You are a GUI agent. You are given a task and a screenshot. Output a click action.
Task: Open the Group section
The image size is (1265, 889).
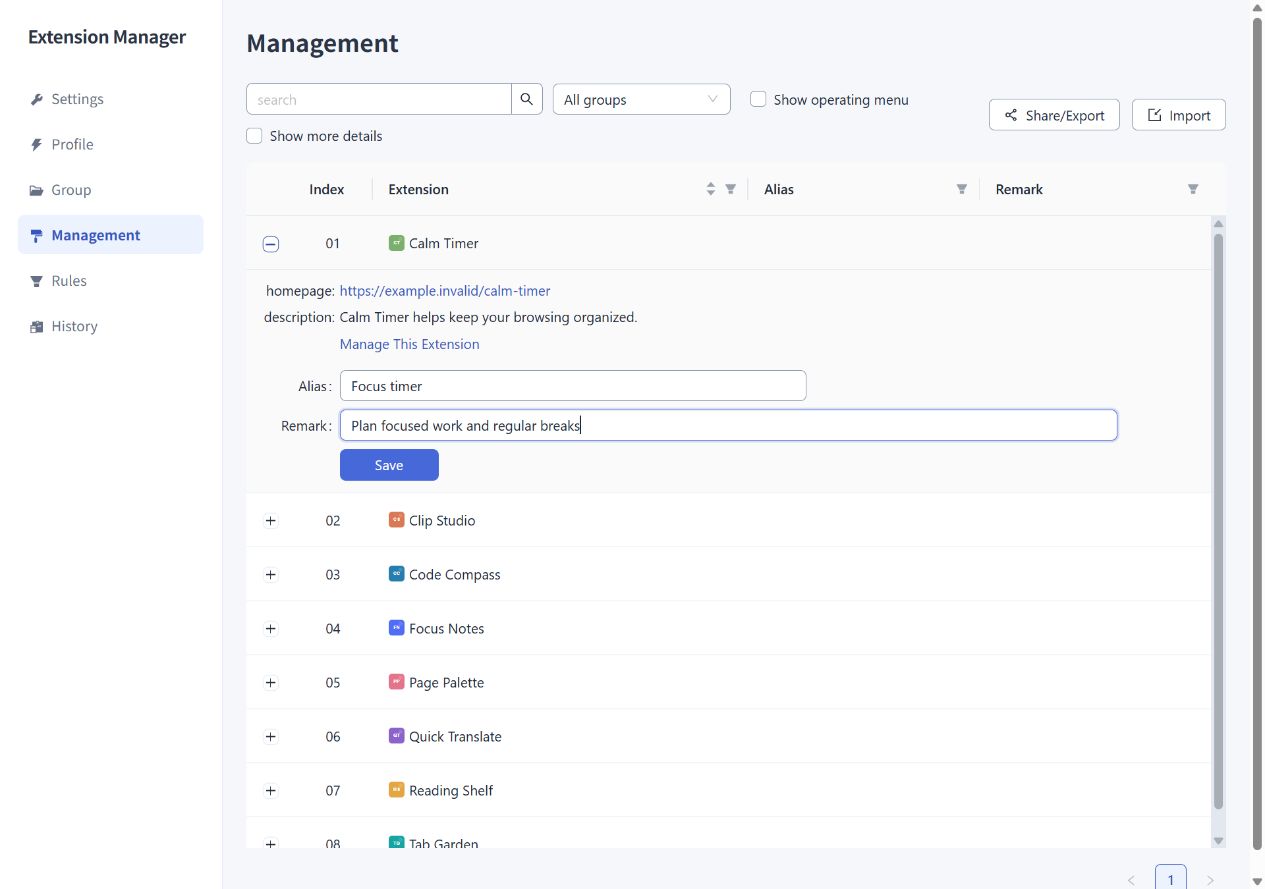pyautogui.click(x=110, y=190)
